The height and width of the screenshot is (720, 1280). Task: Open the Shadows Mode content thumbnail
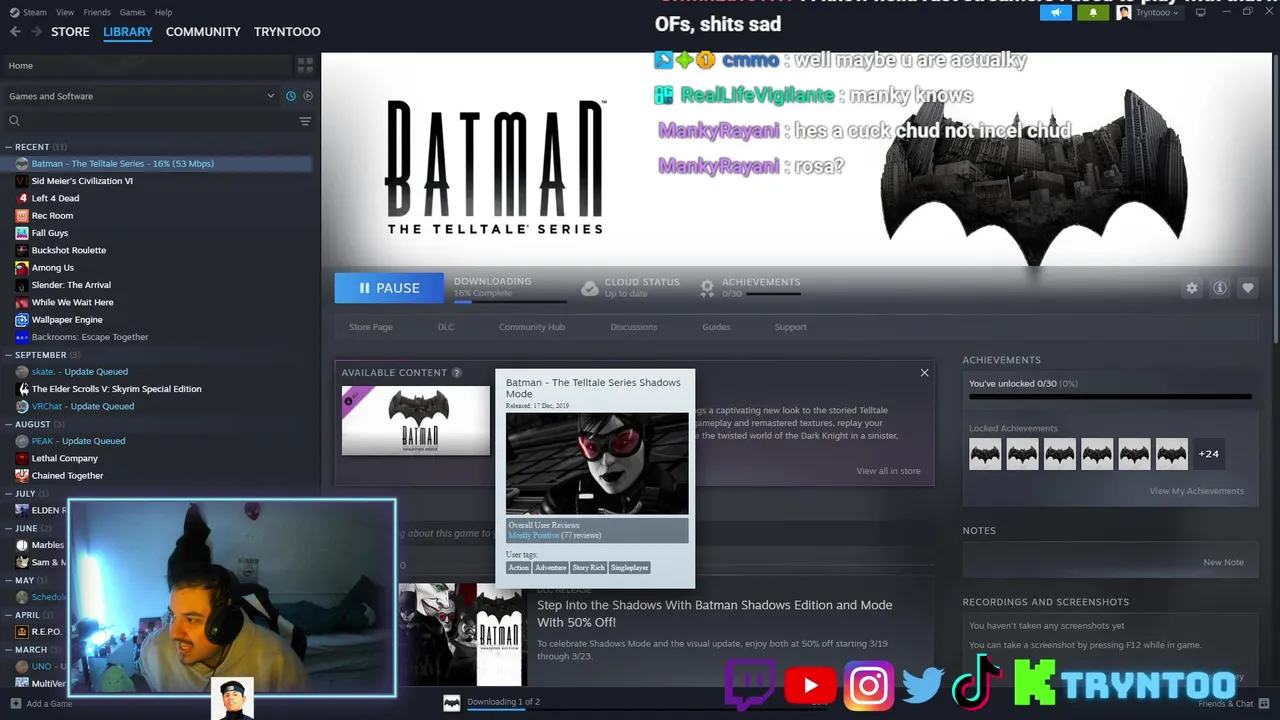pos(416,421)
